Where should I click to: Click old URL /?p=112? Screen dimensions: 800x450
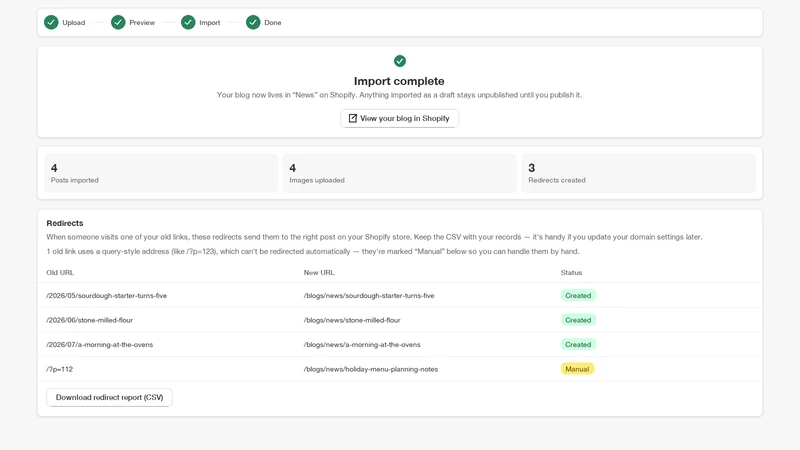click(60, 369)
